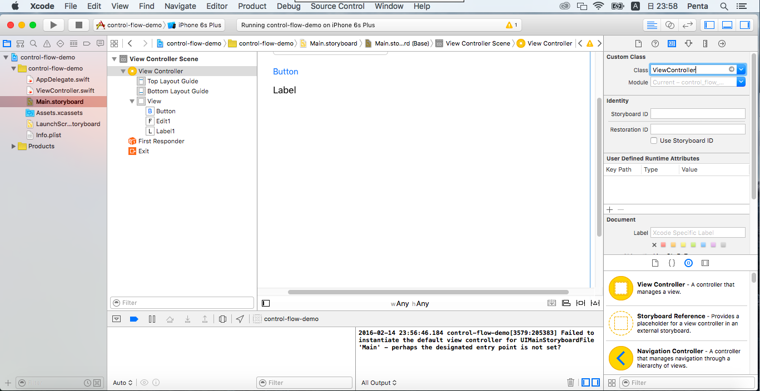This screenshot has width=760, height=391.
Task: Pause program execution in debug bar
Action: click(152, 319)
